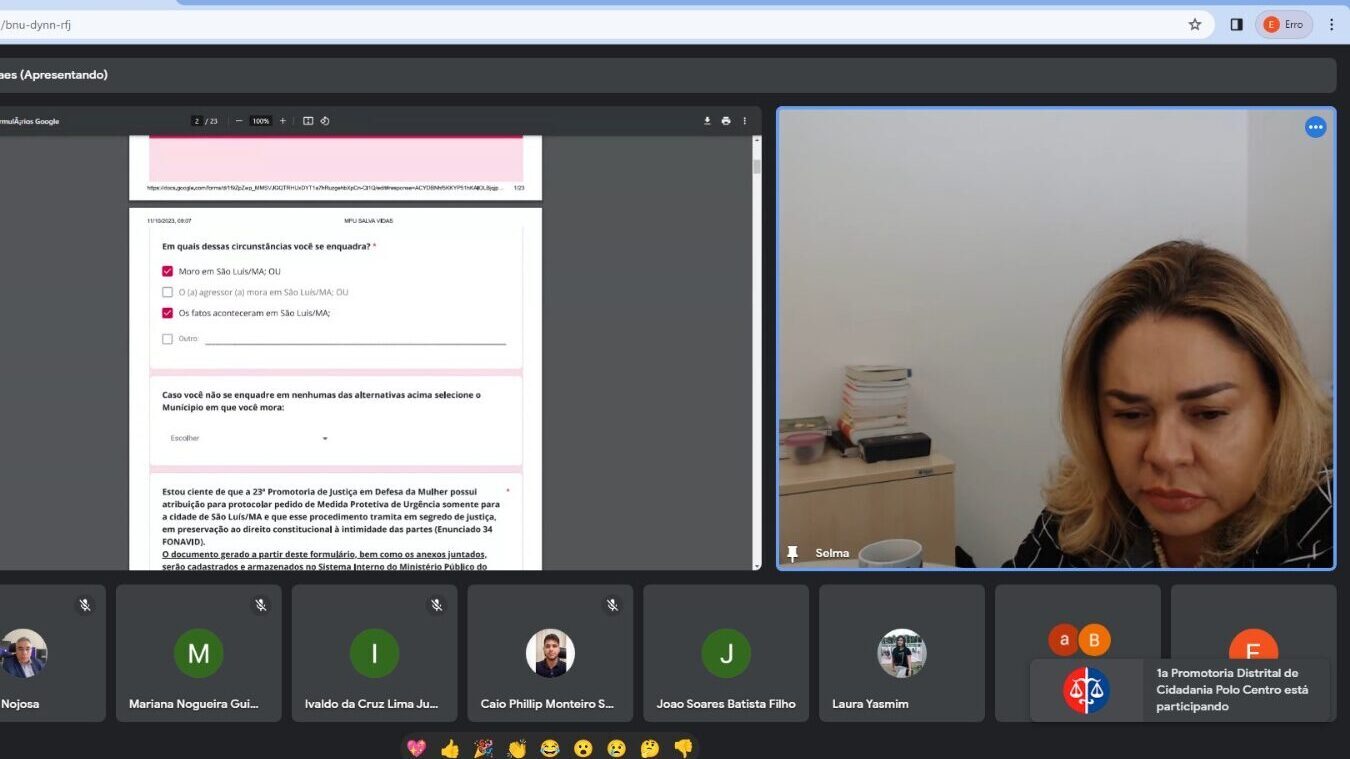Open the browser side panel

tap(1236, 25)
